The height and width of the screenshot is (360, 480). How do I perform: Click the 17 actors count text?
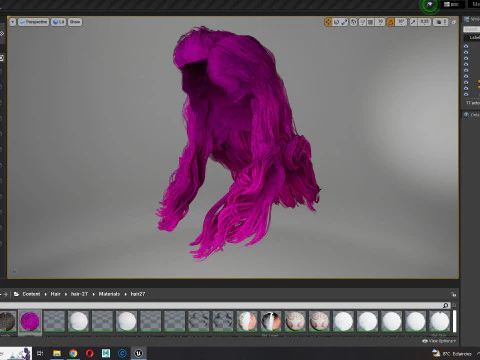point(473,103)
